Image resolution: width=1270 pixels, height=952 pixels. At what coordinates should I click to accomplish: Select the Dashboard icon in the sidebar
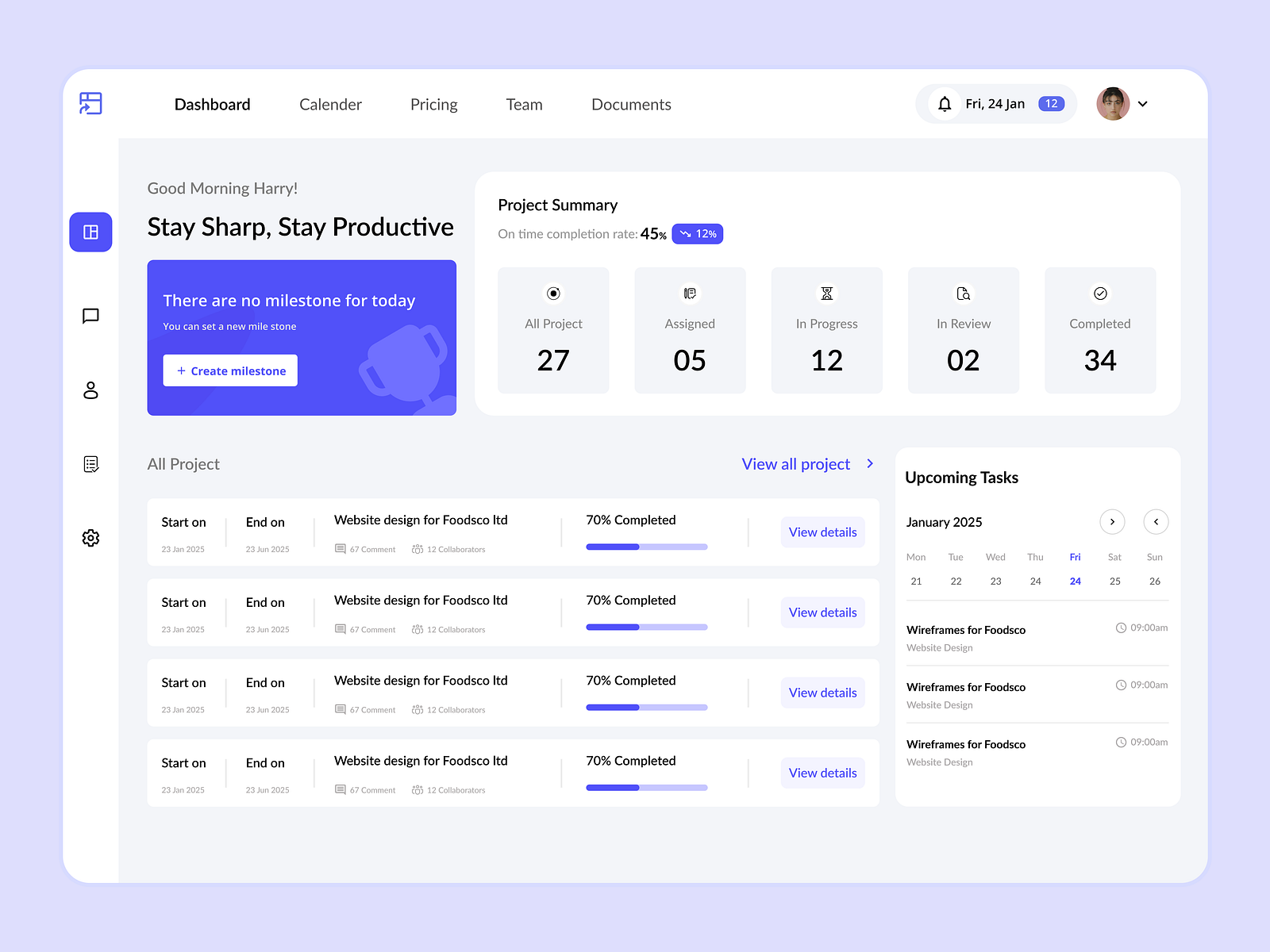pos(90,232)
